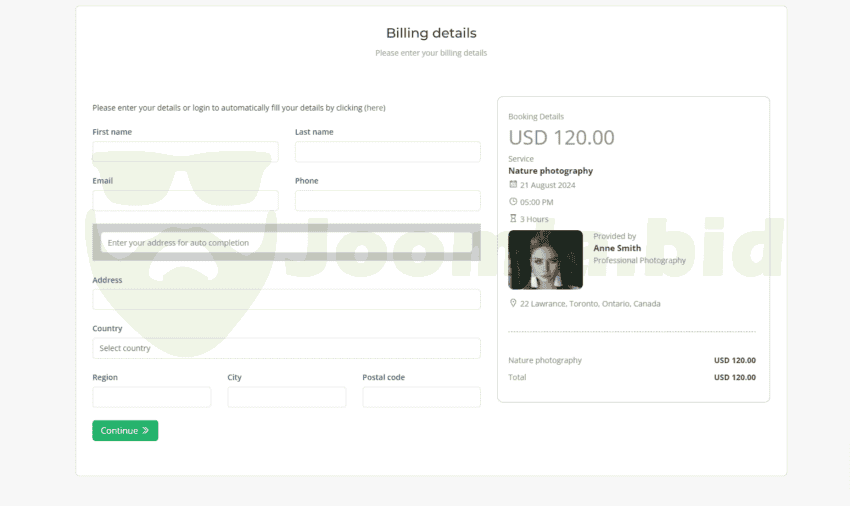Click the hourglass icon beside 3 Hours
850x506 pixels.
513,219
